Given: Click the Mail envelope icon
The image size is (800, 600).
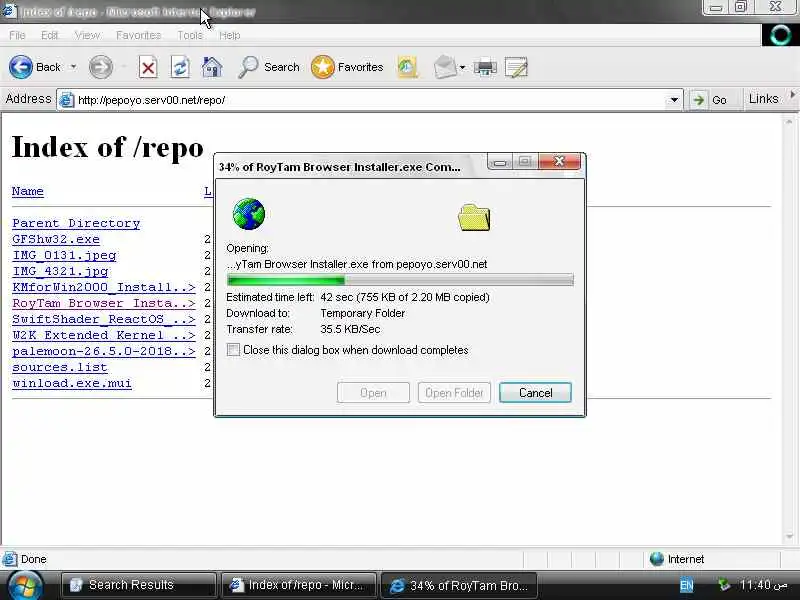Looking at the screenshot, I should point(445,67).
